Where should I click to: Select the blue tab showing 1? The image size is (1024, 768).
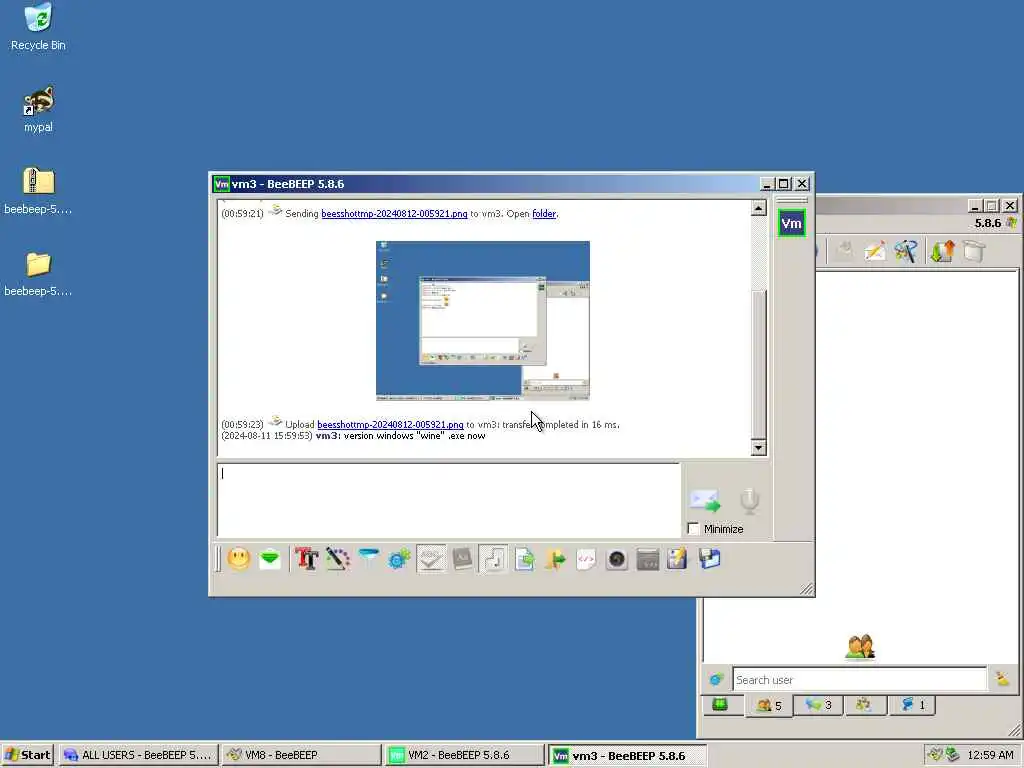(913, 705)
